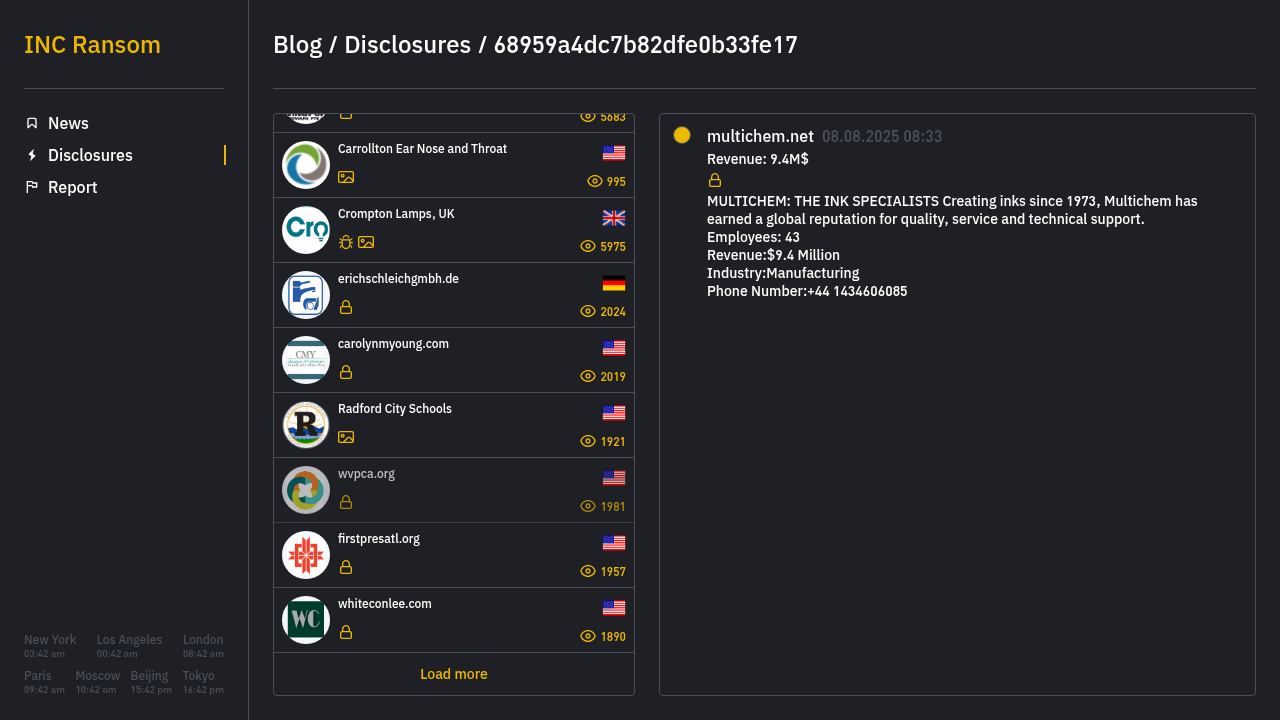Click the image icon under Crompton Lamps, UK
The image size is (1280, 720).
(x=366, y=242)
